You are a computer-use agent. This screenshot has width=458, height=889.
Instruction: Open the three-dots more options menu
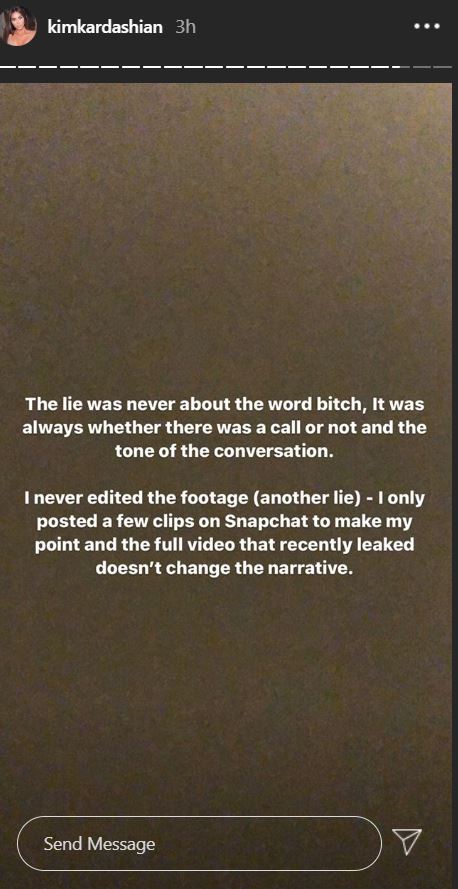(x=427, y=26)
